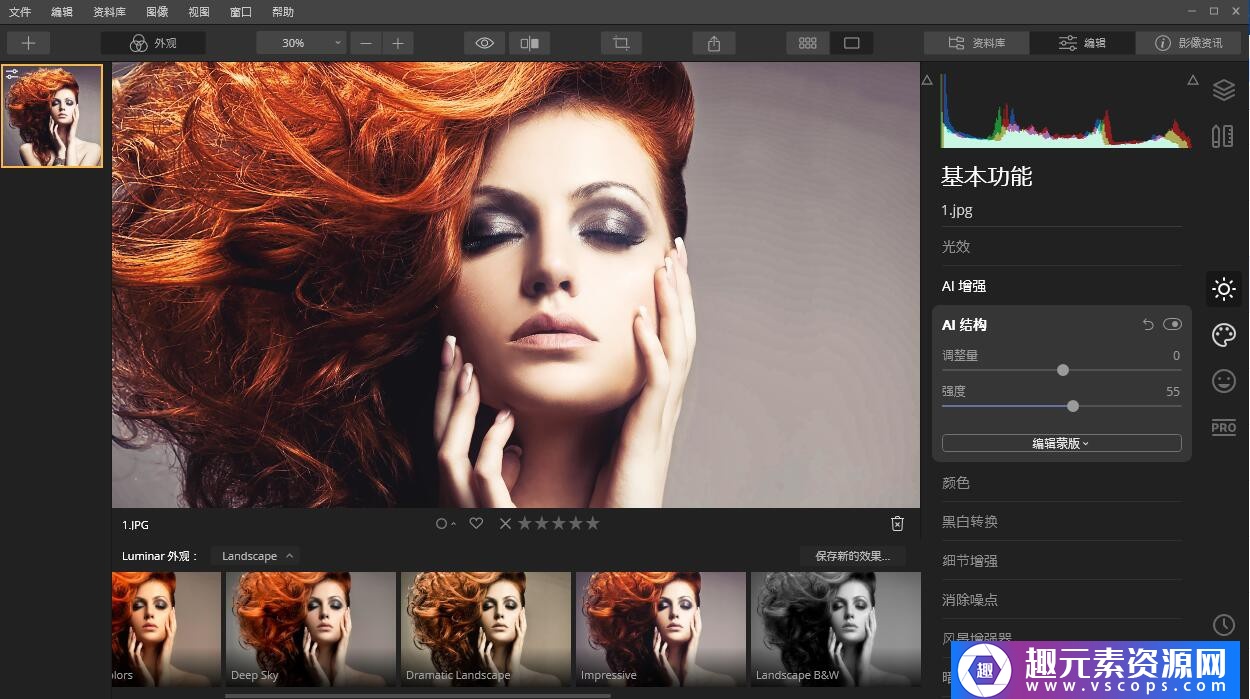Toggle AI 结构 filter visibility
The height and width of the screenshot is (699, 1250).
pos(1172,325)
